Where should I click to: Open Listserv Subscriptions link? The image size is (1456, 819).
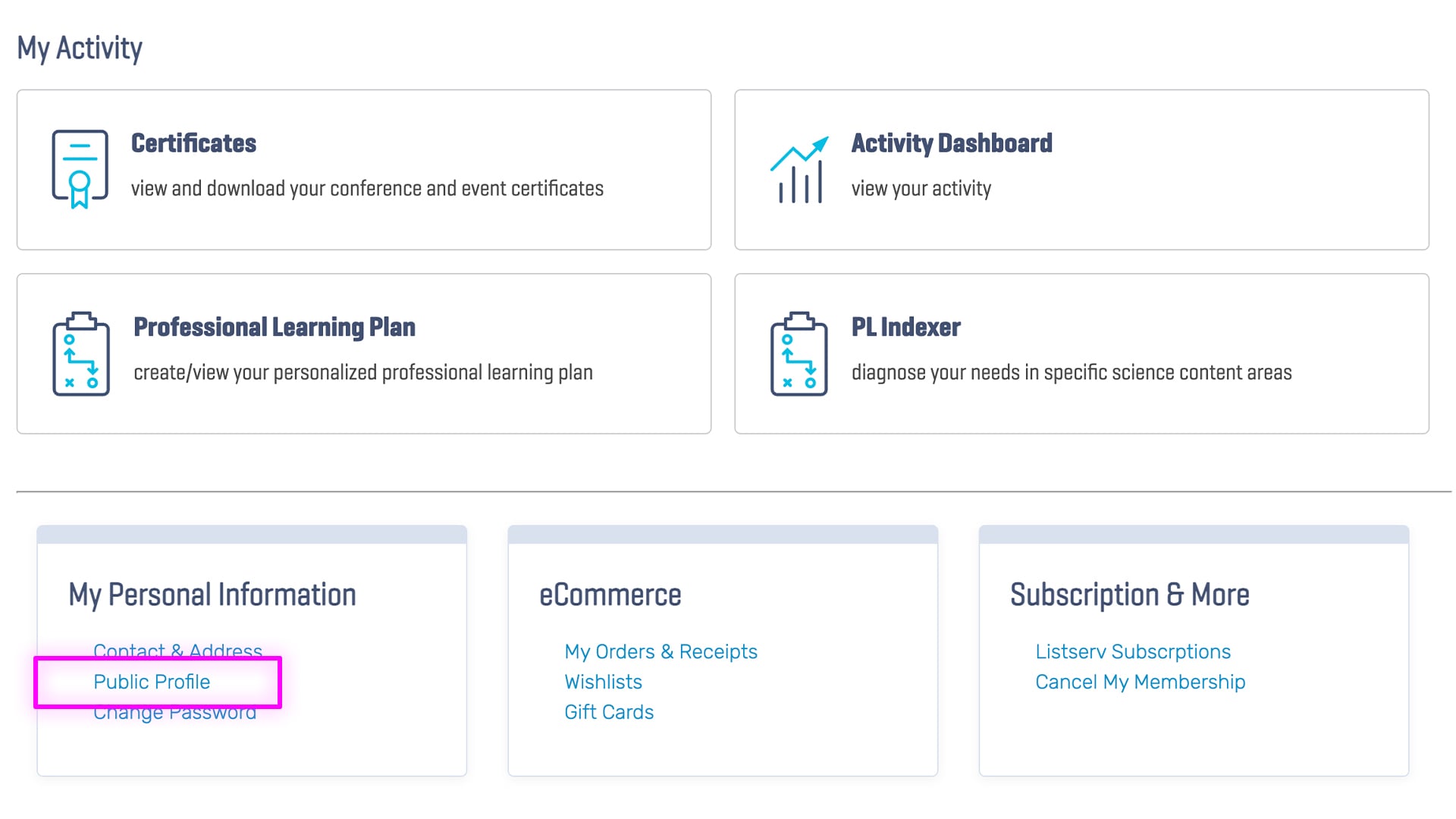[x=1133, y=651]
